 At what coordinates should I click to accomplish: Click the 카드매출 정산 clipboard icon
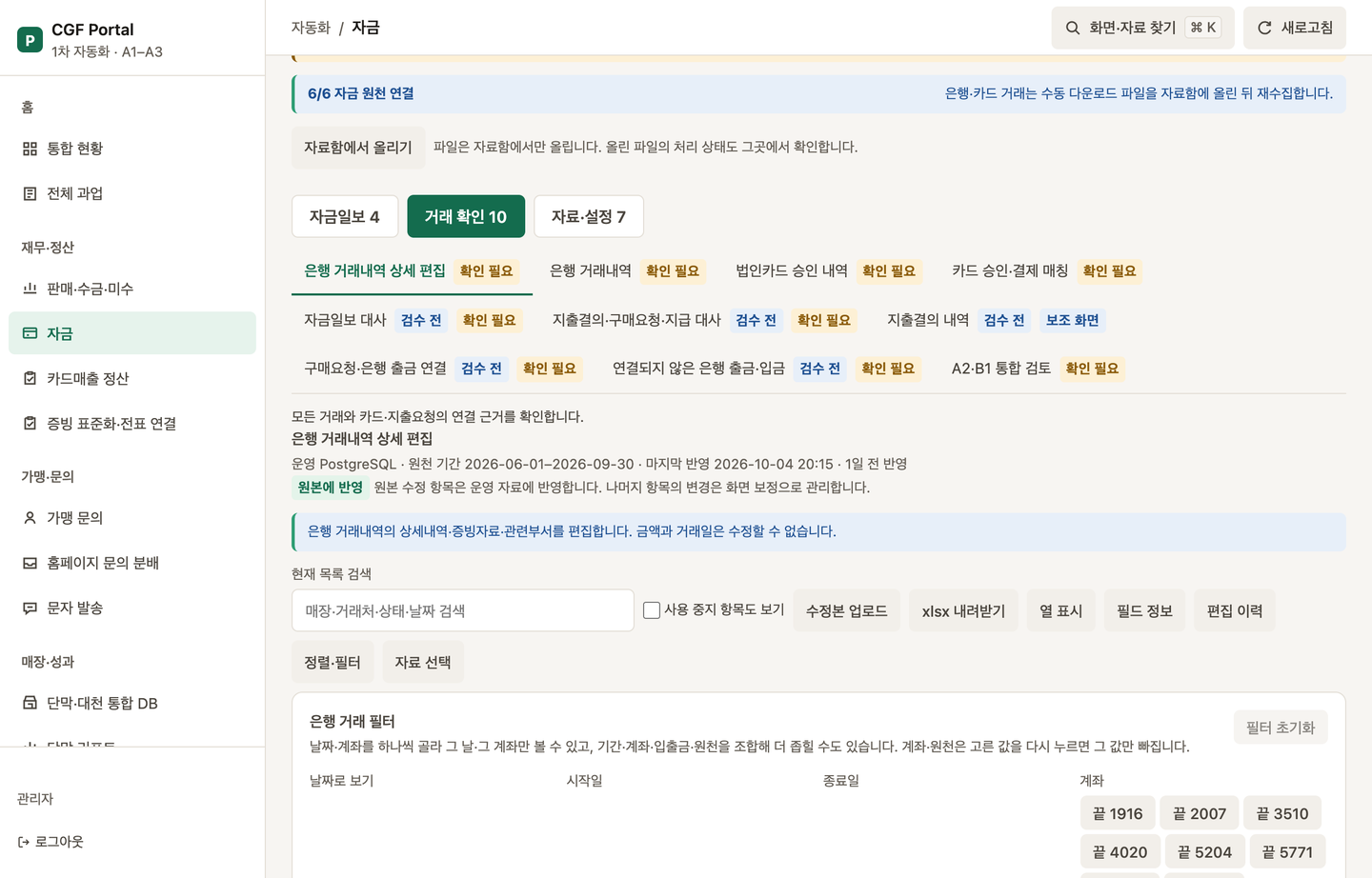(30, 378)
